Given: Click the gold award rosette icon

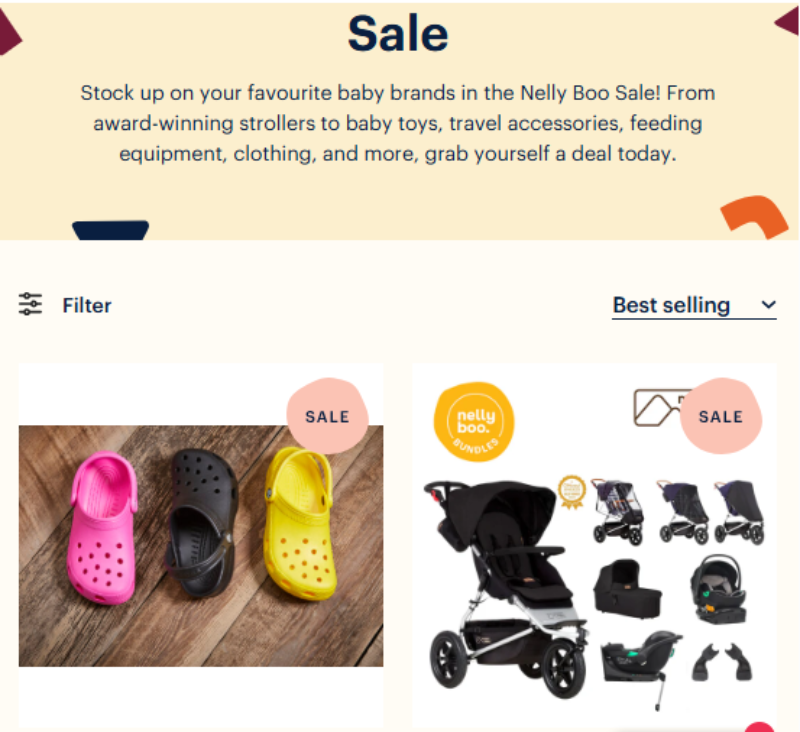Looking at the screenshot, I should pos(571,492).
